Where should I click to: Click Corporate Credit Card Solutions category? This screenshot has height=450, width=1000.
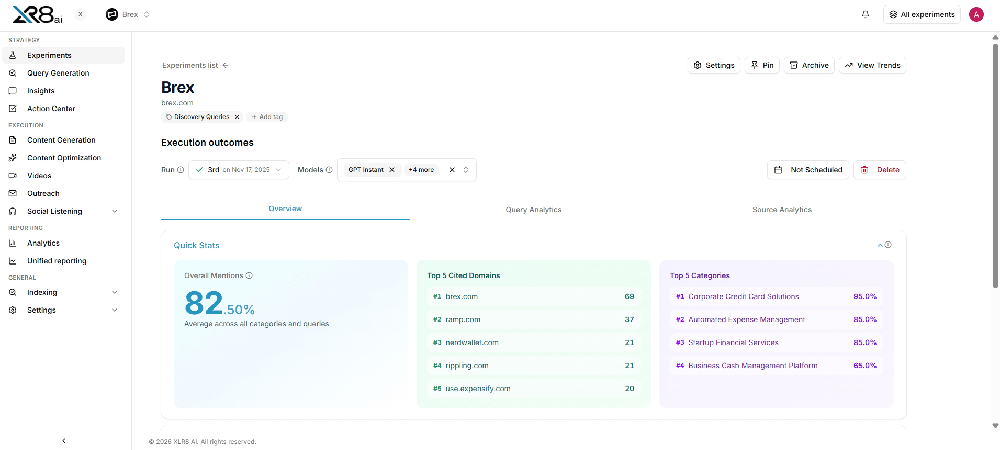(776, 297)
